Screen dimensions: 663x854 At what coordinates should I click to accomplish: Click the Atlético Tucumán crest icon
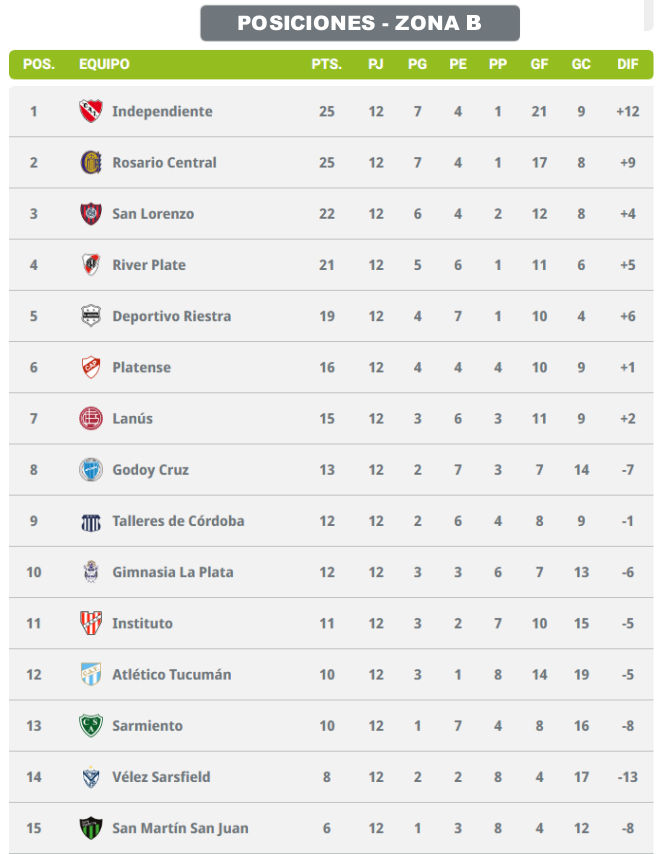[x=91, y=674]
